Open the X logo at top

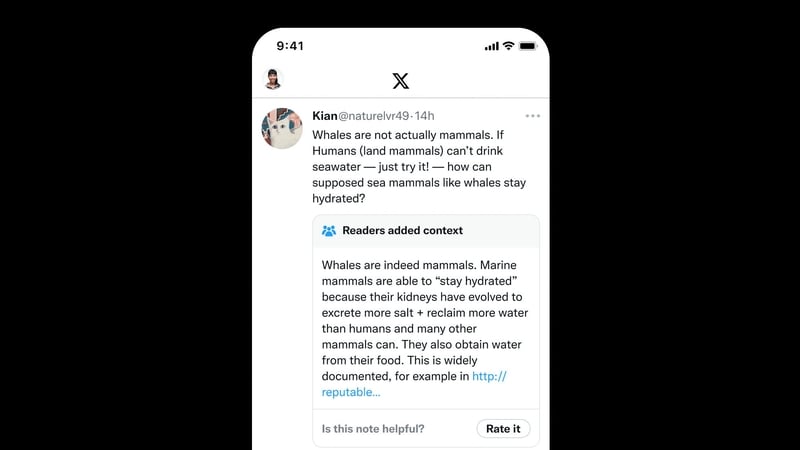[401, 81]
